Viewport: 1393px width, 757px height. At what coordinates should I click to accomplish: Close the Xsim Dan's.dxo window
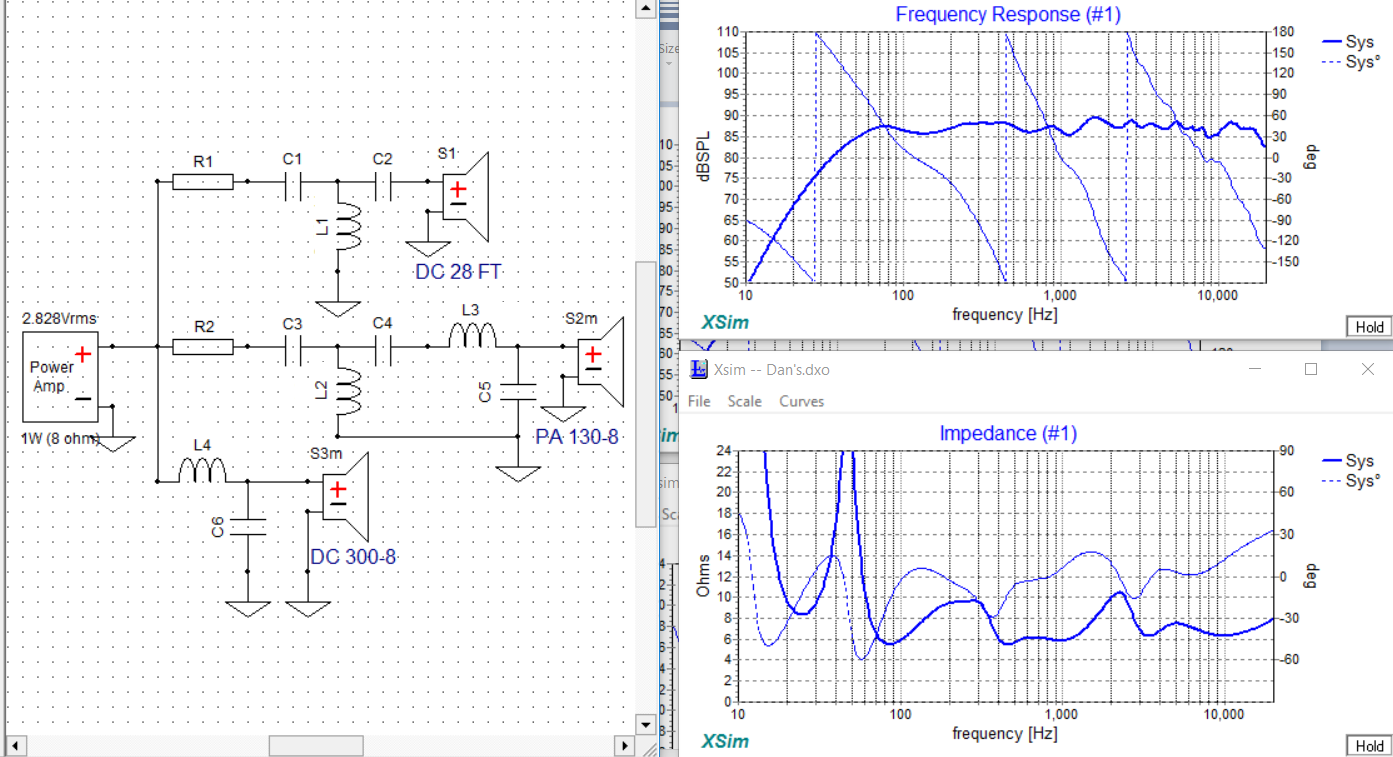click(1367, 369)
